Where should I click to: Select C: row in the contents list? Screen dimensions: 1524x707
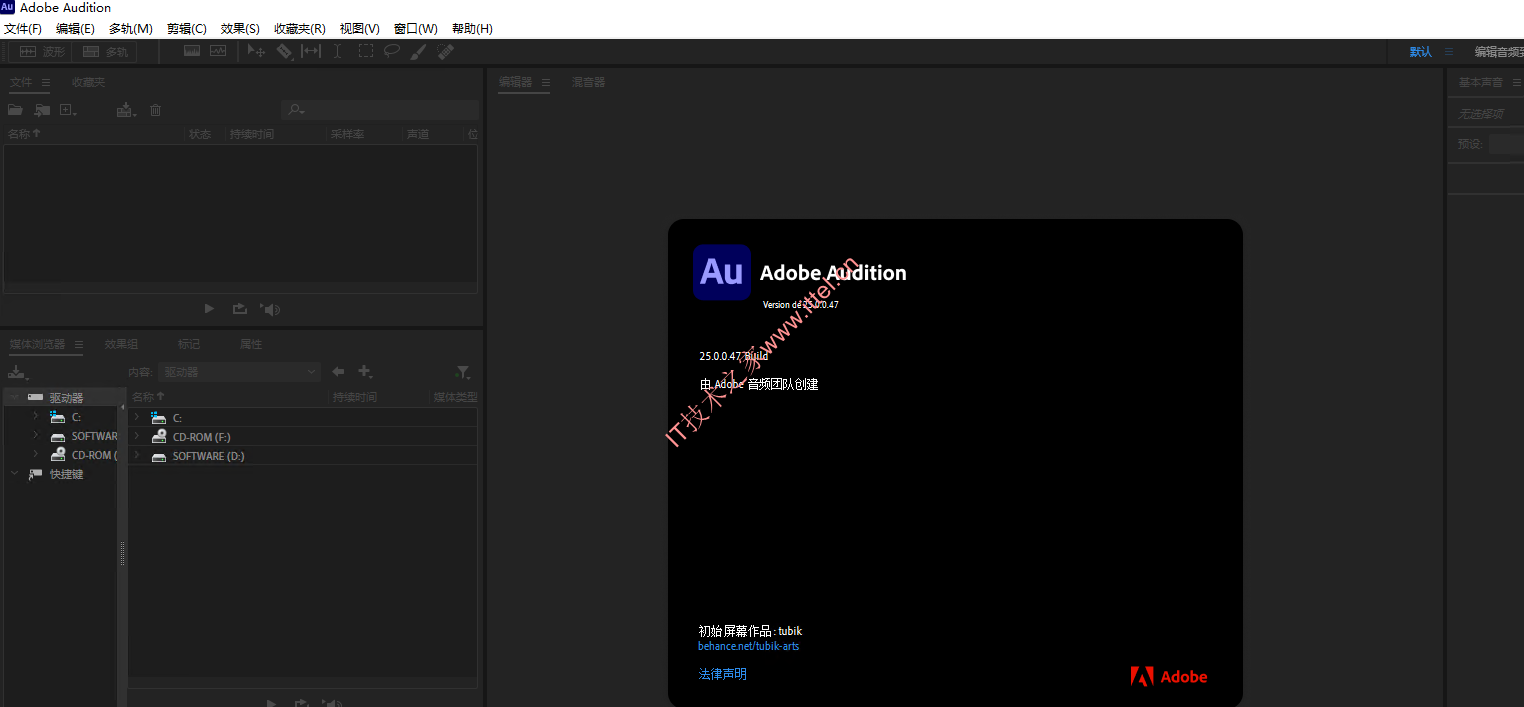click(x=303, y=417)
